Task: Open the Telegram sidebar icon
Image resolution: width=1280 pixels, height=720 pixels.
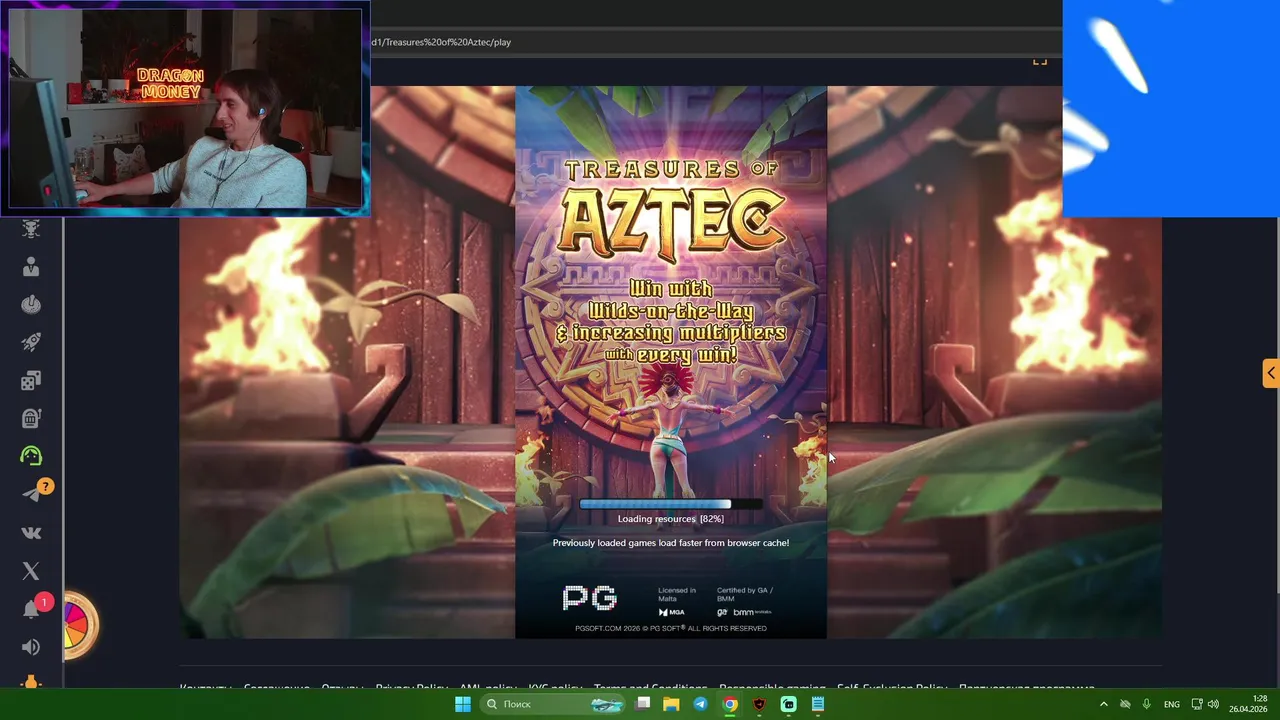Action: tap(31, 494)
